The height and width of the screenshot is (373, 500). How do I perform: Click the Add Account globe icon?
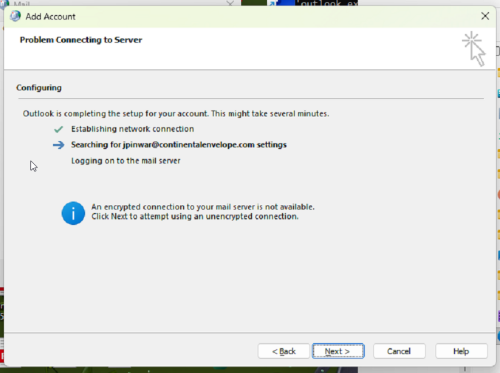point(15,16)
